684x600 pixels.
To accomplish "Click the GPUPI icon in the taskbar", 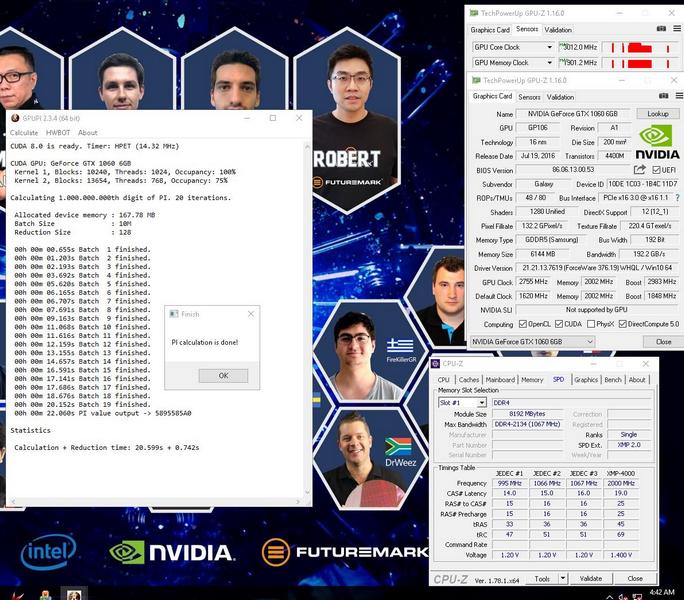I will [x=73, y=595].
